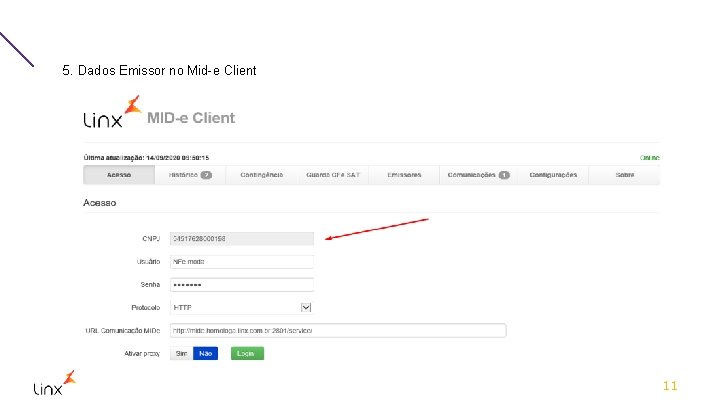
Task: Switch to the Histórico tab
Action: (190, 175)
